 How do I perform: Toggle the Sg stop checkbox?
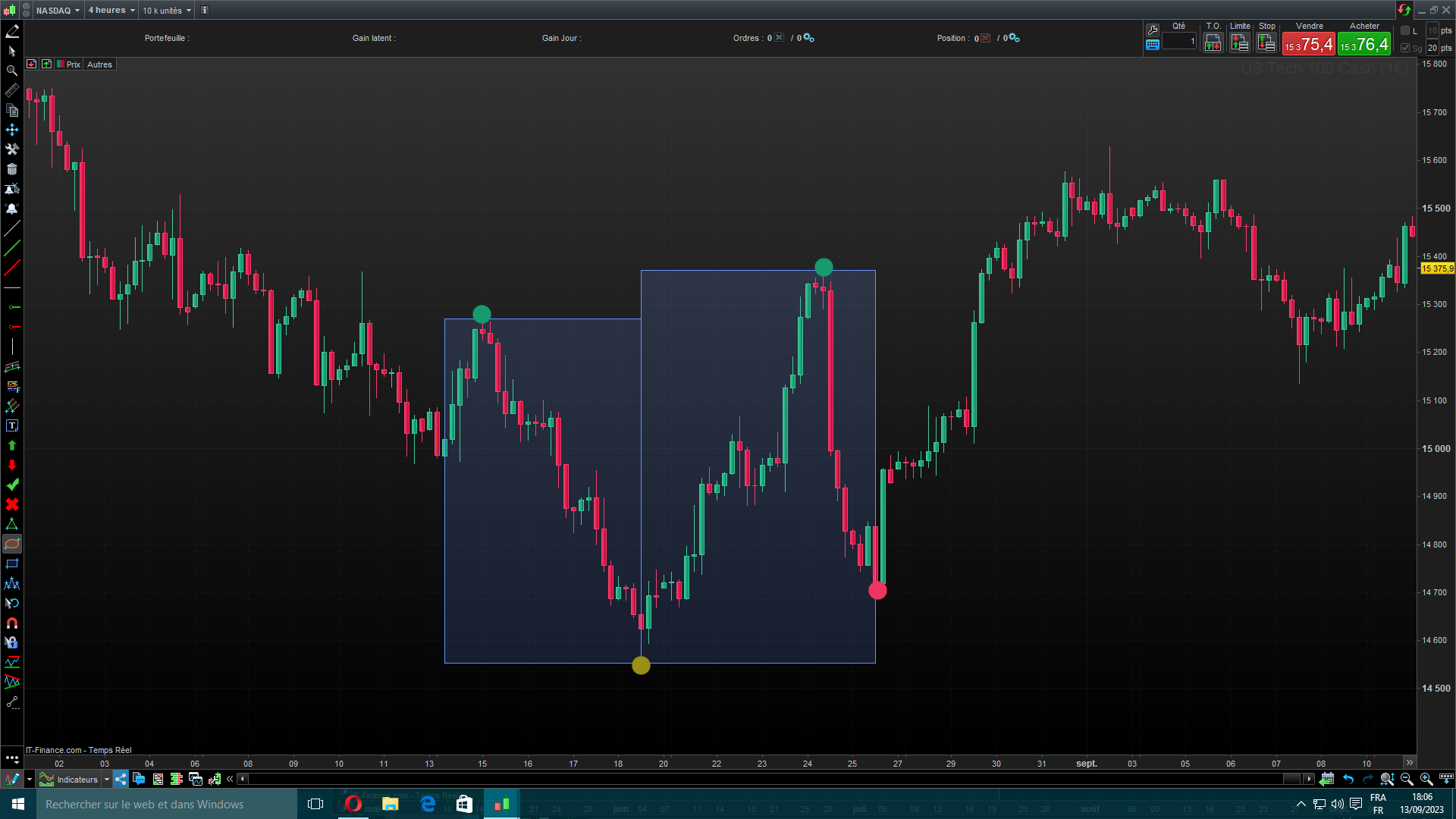pos(1405,48)
